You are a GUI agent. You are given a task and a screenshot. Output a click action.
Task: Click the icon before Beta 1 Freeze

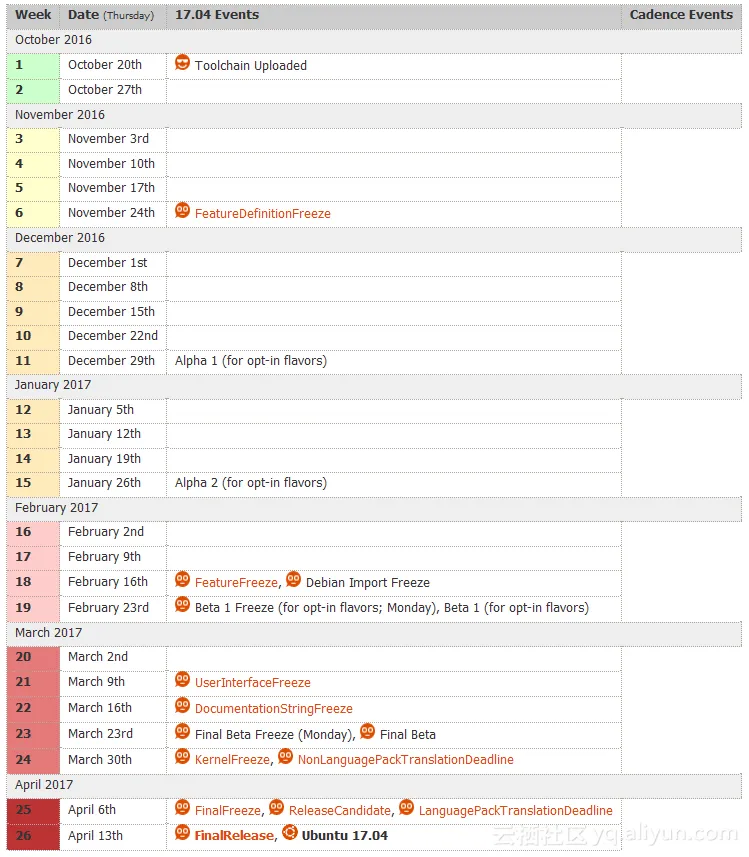[x=182, y=605]
